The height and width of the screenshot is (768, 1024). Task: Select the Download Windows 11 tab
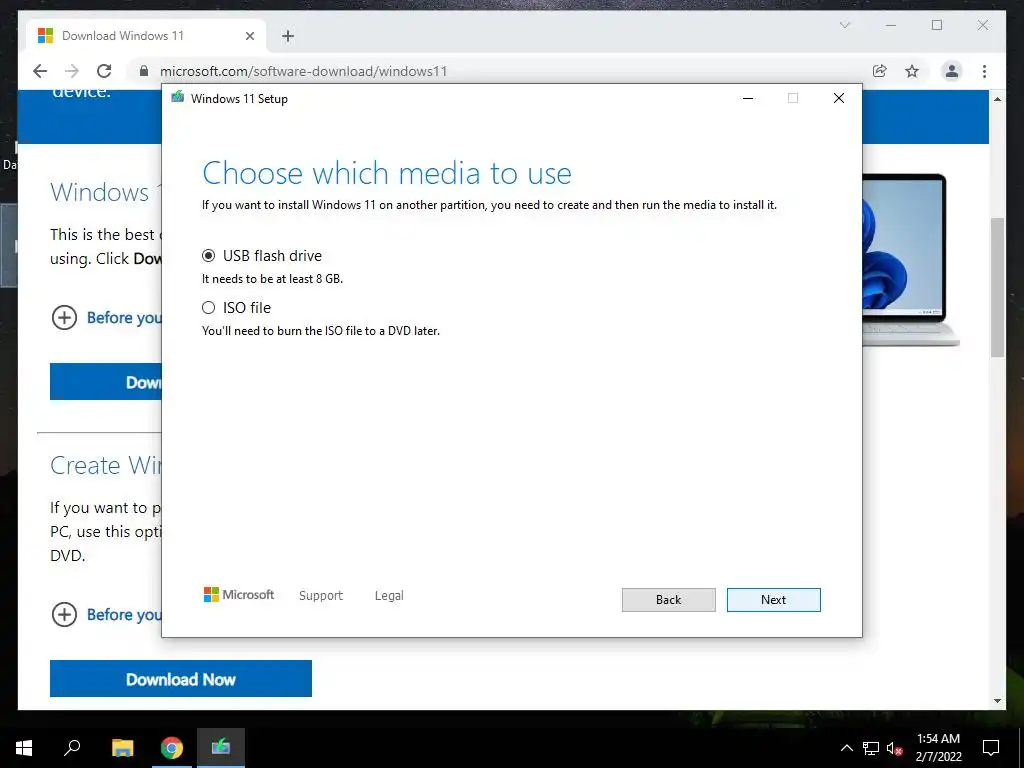point(146,36)
